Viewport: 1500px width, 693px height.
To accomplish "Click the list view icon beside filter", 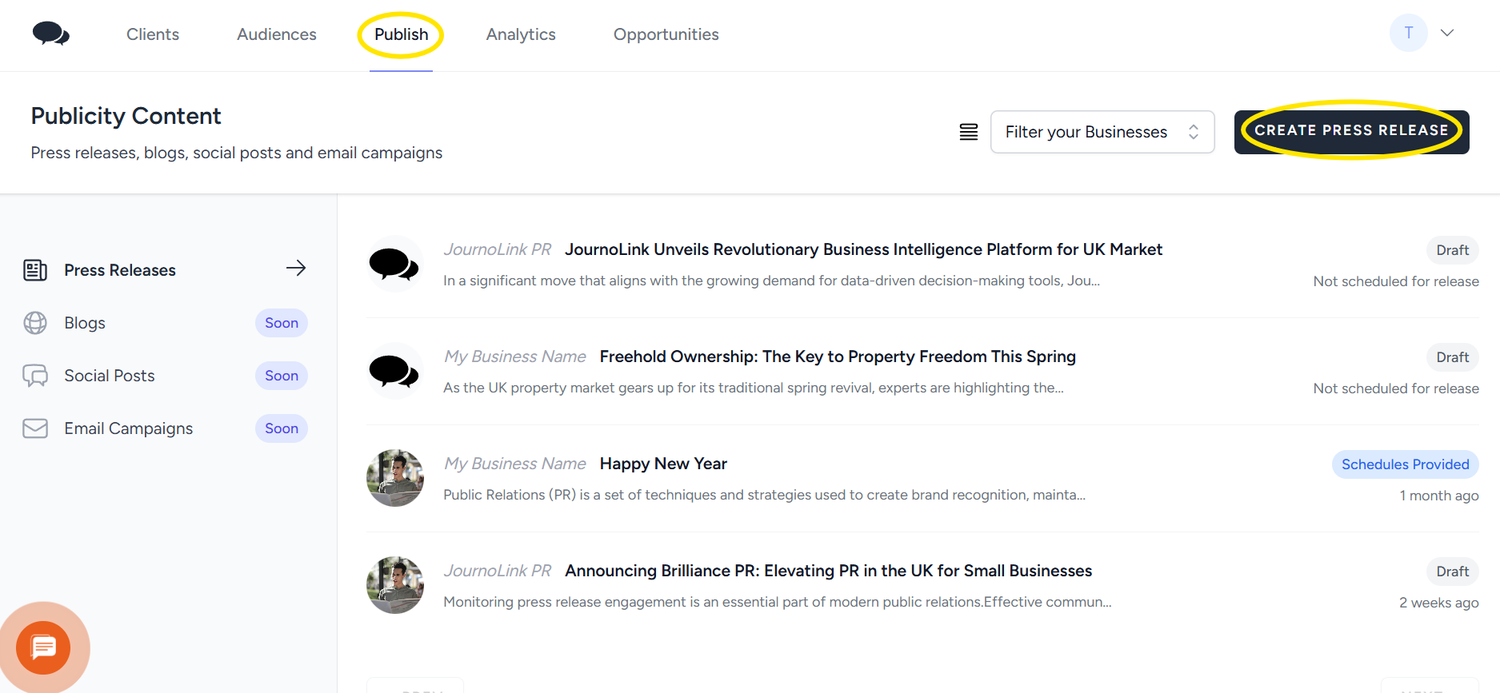I will pos(968,132).
